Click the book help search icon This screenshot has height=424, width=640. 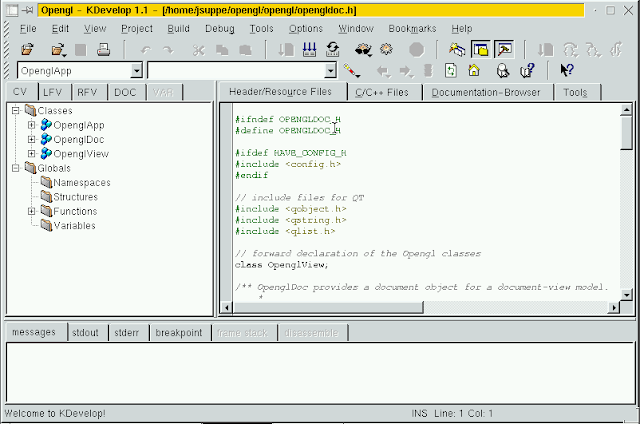(527, 71)
